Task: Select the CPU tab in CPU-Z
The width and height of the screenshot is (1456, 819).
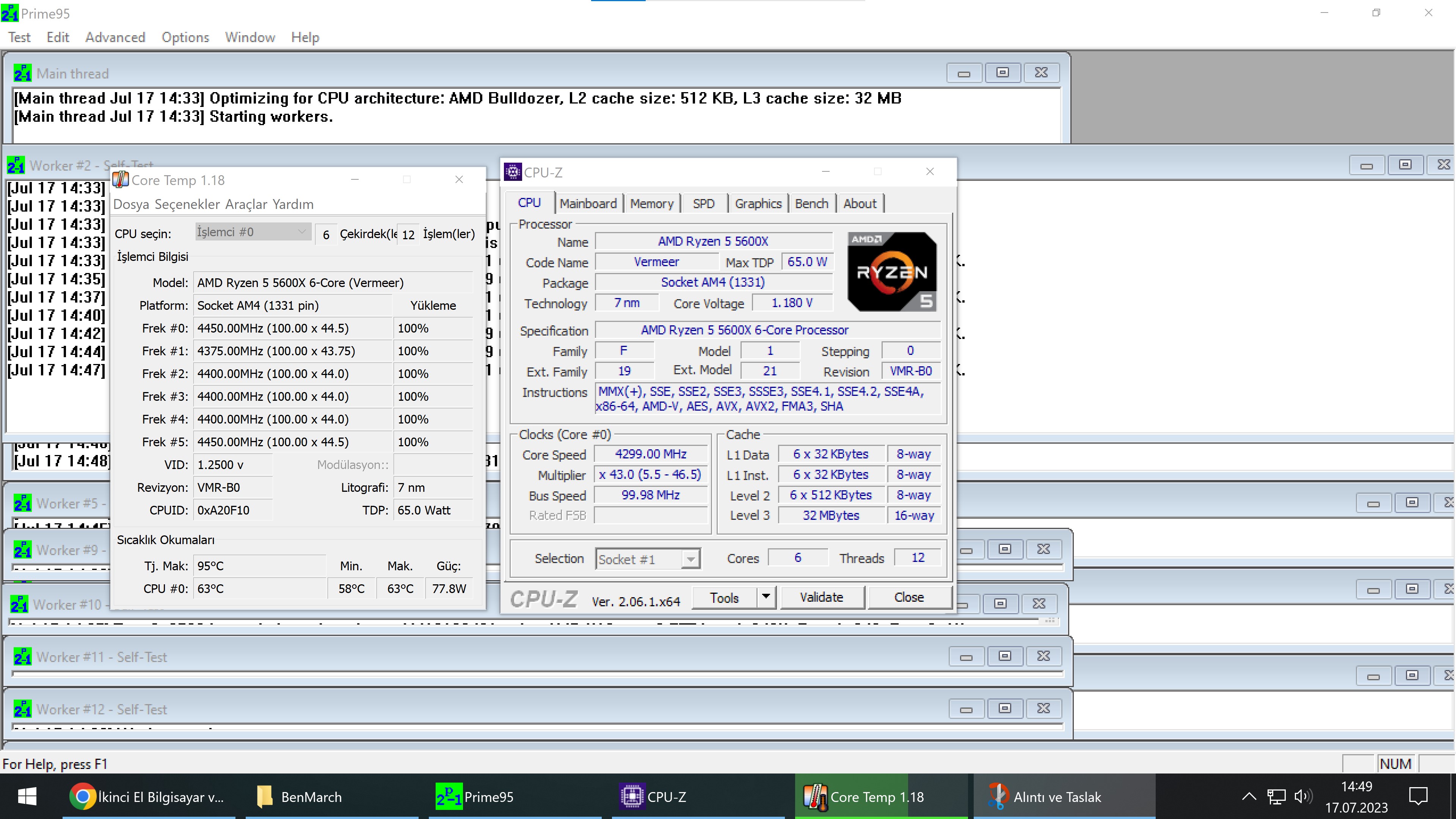Action: (529, 203)
